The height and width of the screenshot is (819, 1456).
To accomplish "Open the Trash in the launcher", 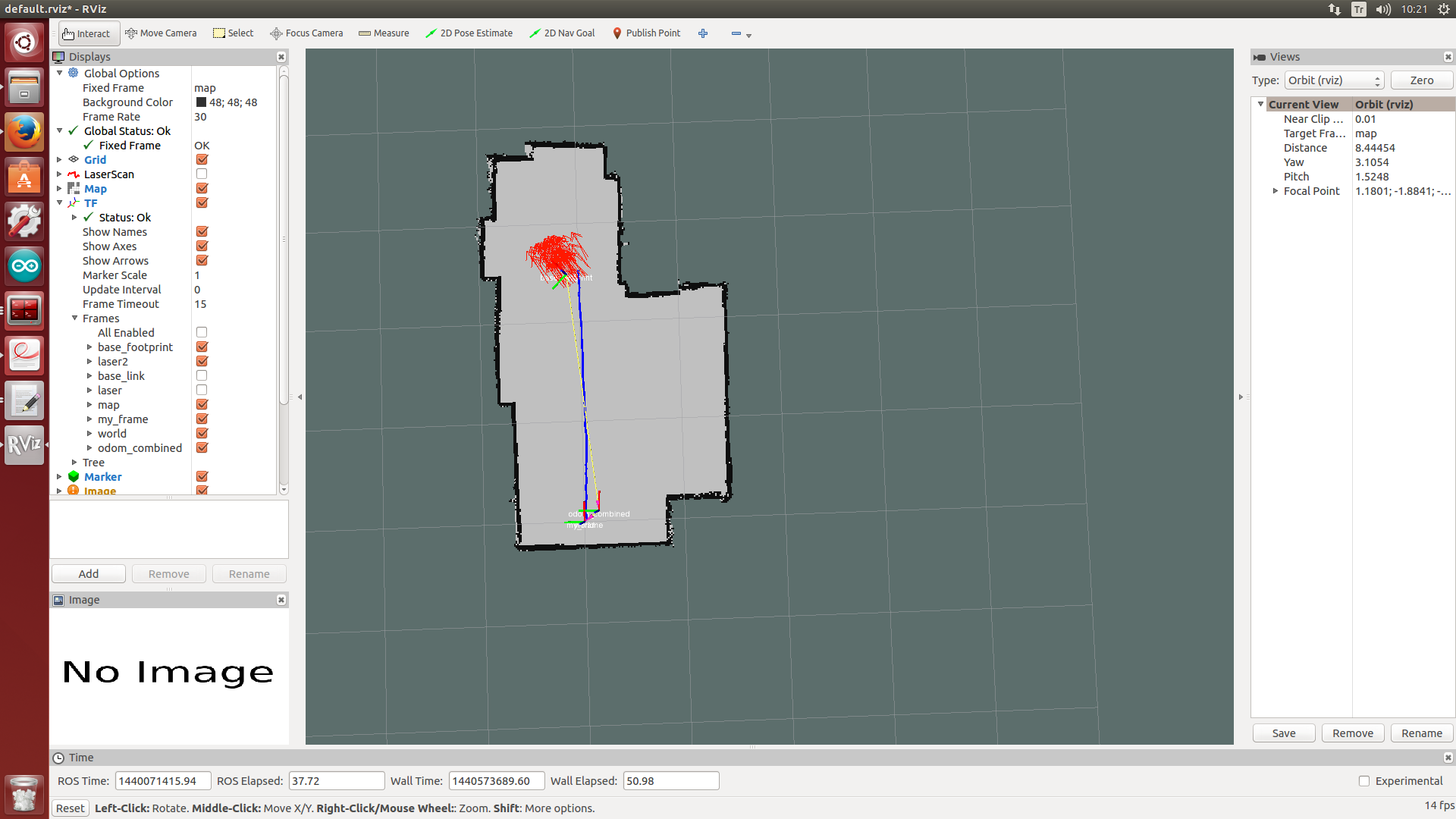I will point(24,794).
